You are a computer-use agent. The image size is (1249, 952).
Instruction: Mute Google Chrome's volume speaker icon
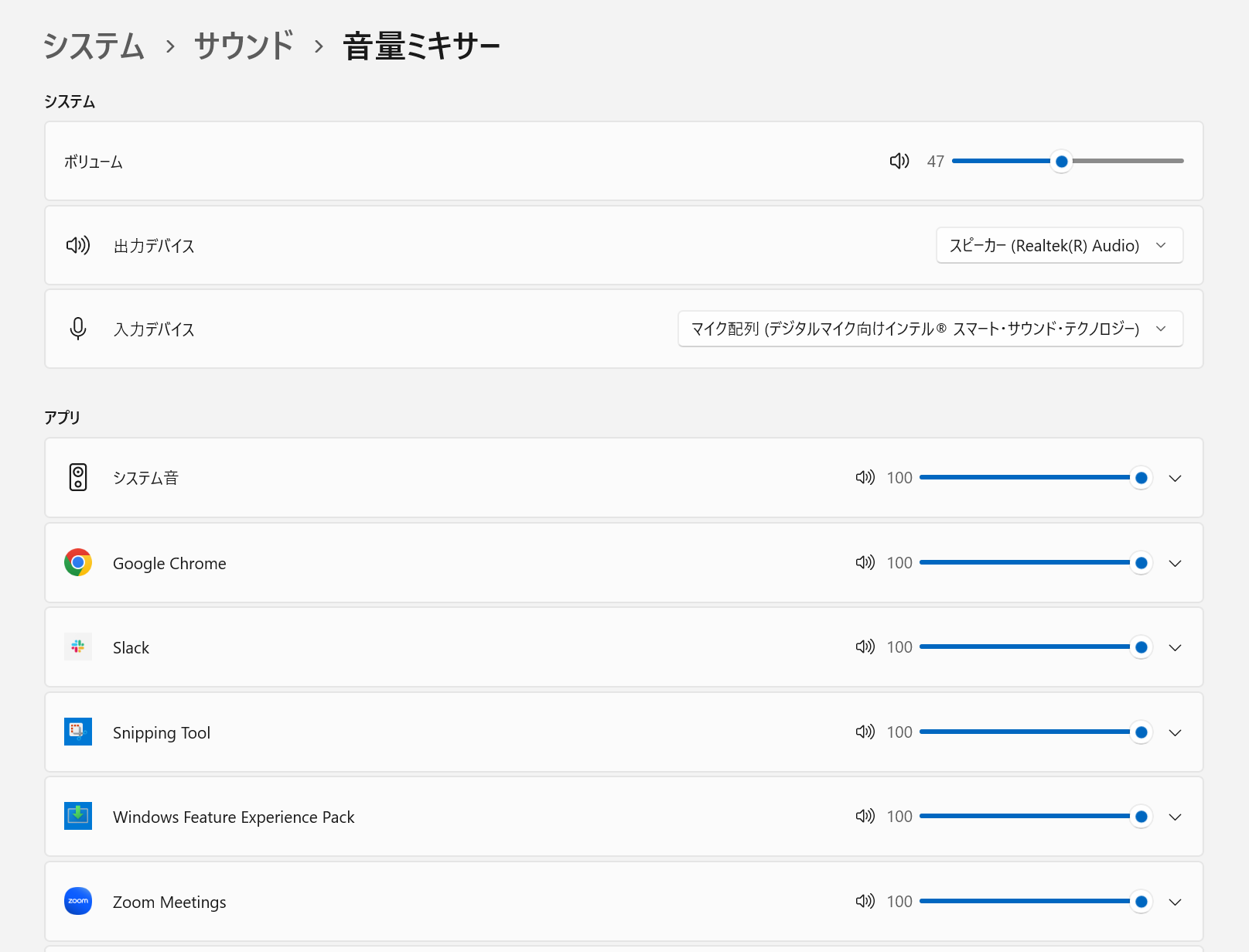coord(865,562)
